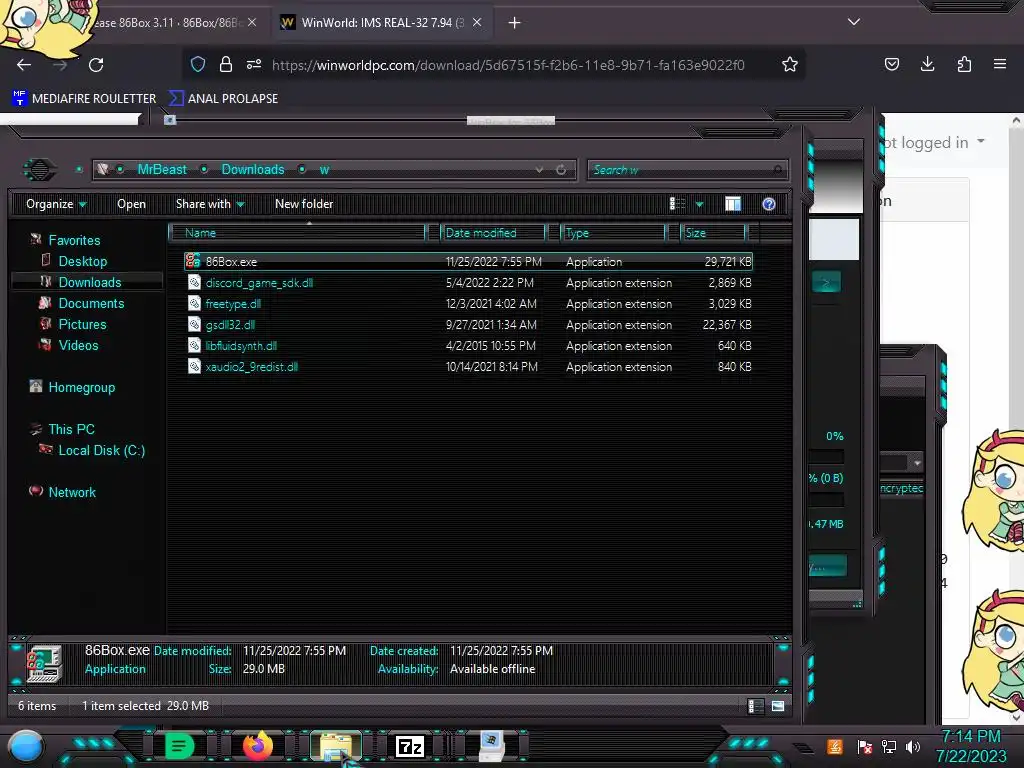
Task: Select discord_game_sdk.dll file
Action: [468, 283]
